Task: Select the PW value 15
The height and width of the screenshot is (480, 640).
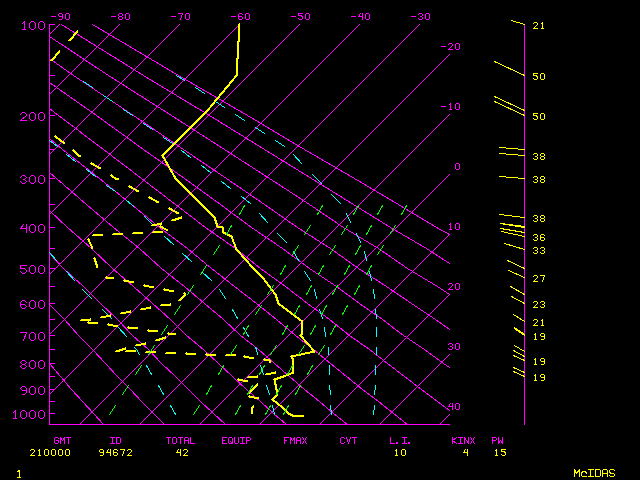Action: coord(498,452)
